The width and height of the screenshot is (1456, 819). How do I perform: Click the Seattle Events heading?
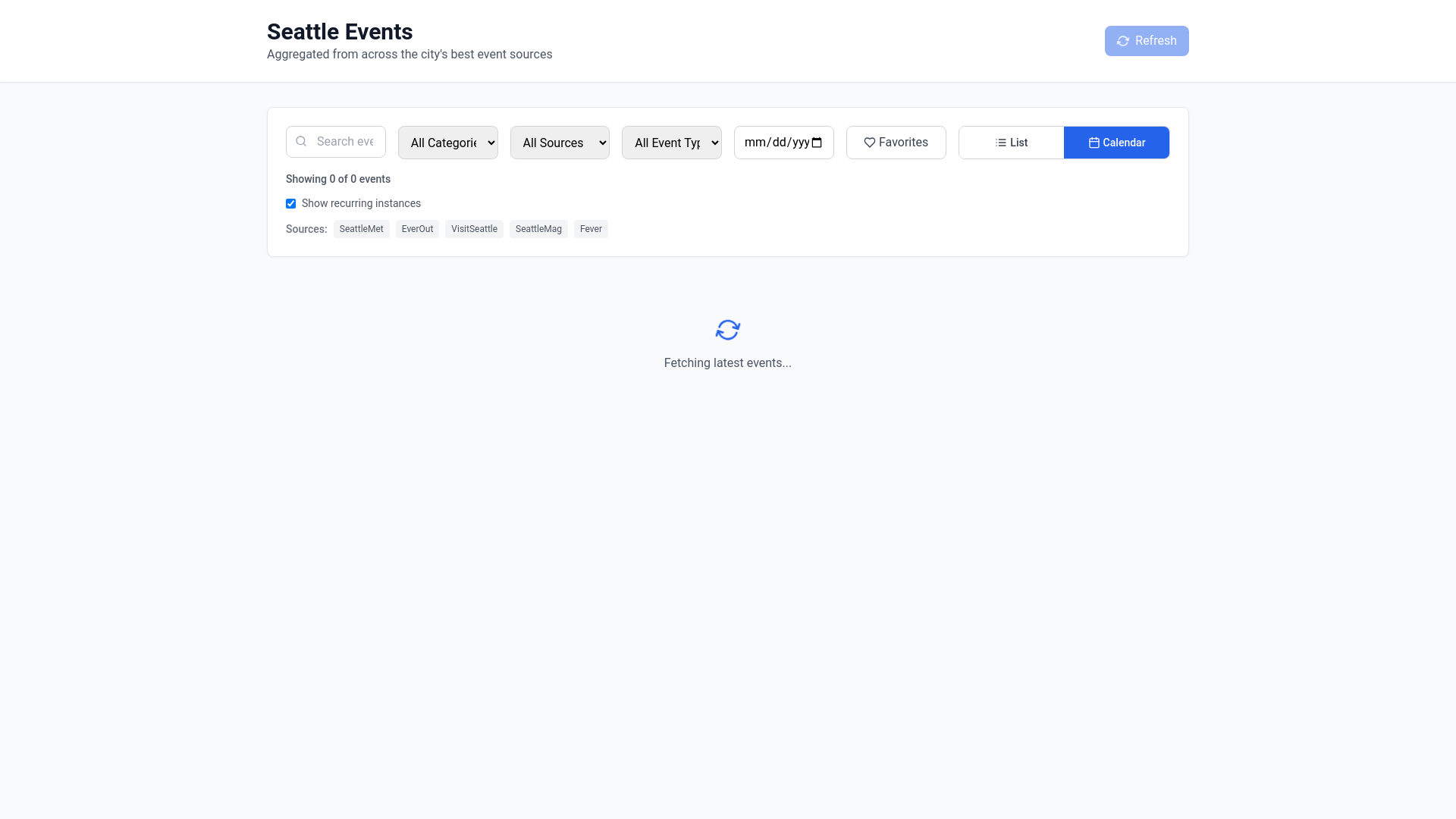(340, 32)
